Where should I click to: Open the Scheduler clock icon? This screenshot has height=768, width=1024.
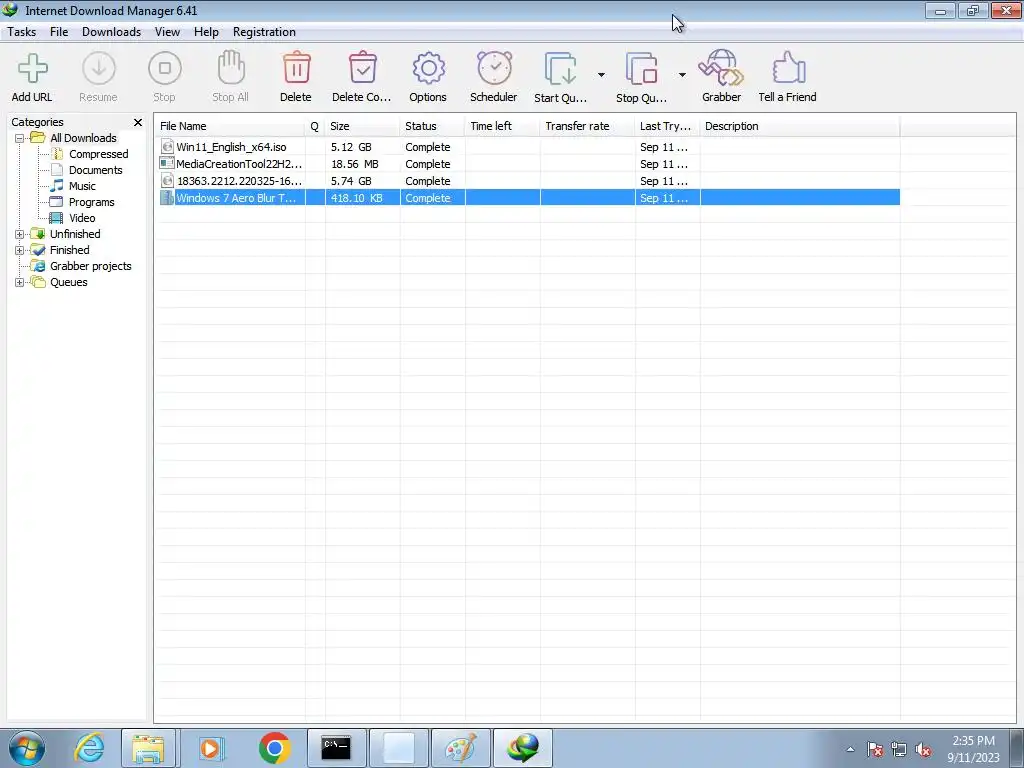[494, 68]
